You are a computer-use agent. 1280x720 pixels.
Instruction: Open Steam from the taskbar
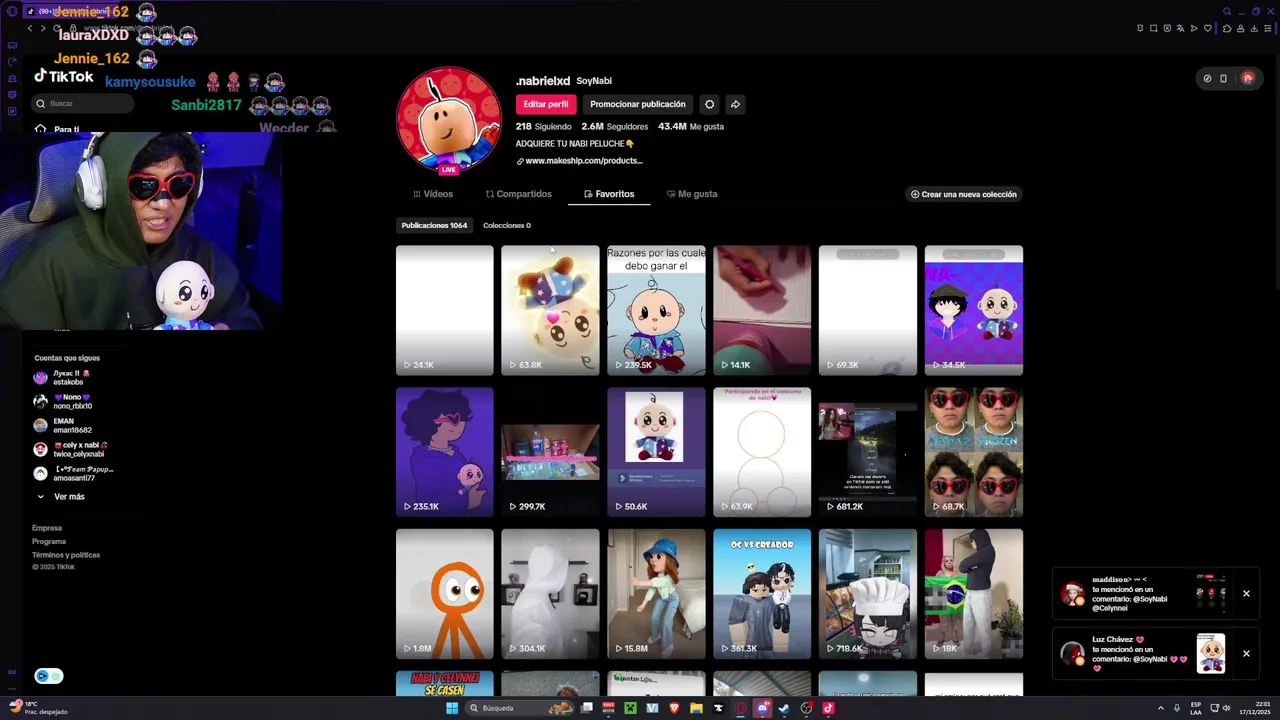[x=784, y=708]
